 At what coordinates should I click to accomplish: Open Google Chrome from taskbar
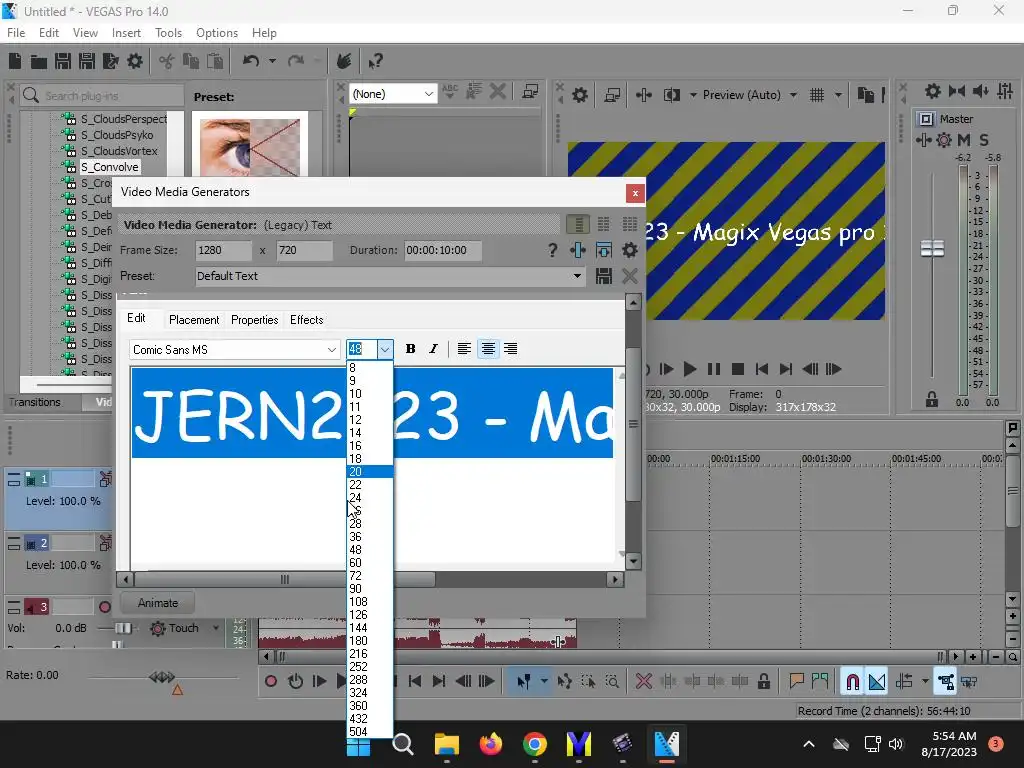click(534, 744)
